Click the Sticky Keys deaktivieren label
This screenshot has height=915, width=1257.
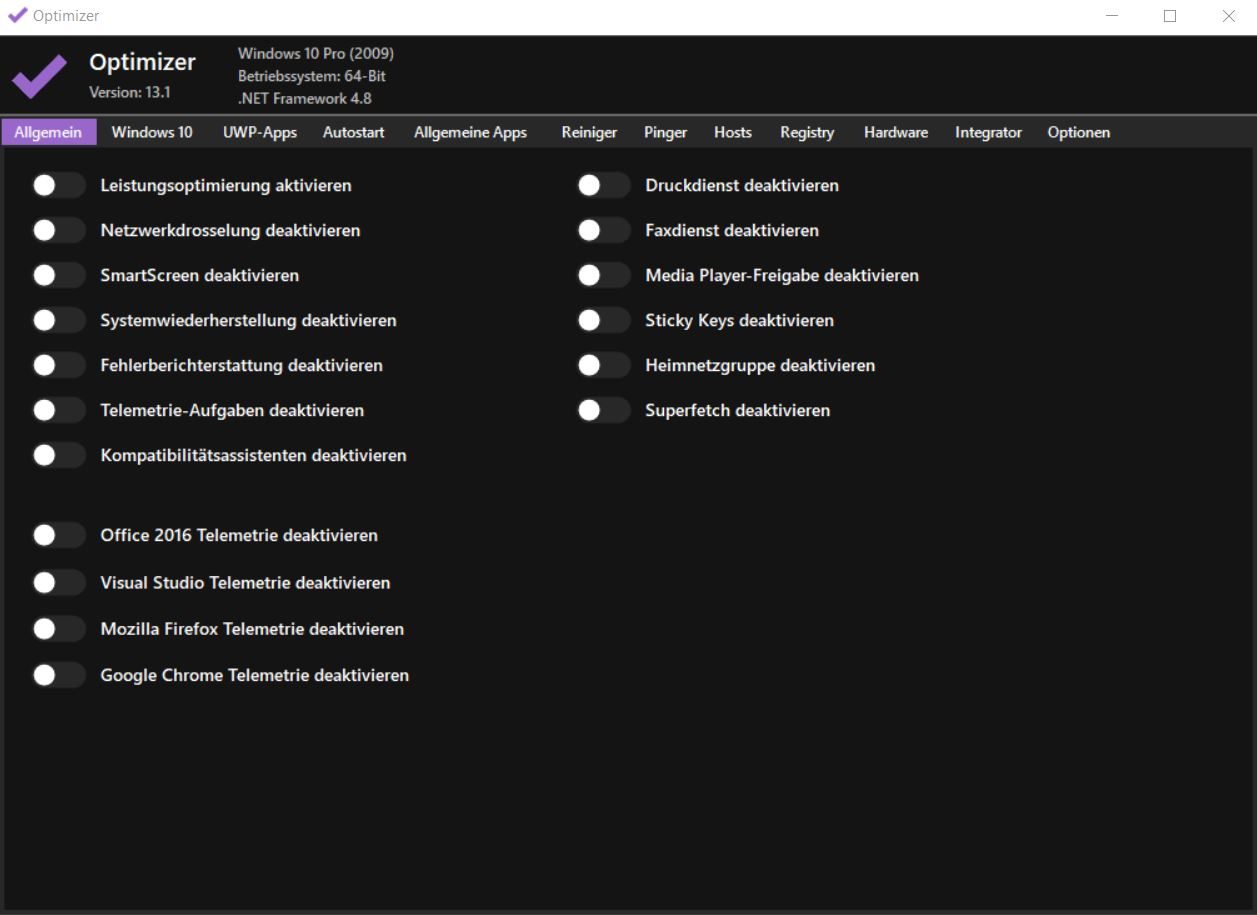pos(740,321)
